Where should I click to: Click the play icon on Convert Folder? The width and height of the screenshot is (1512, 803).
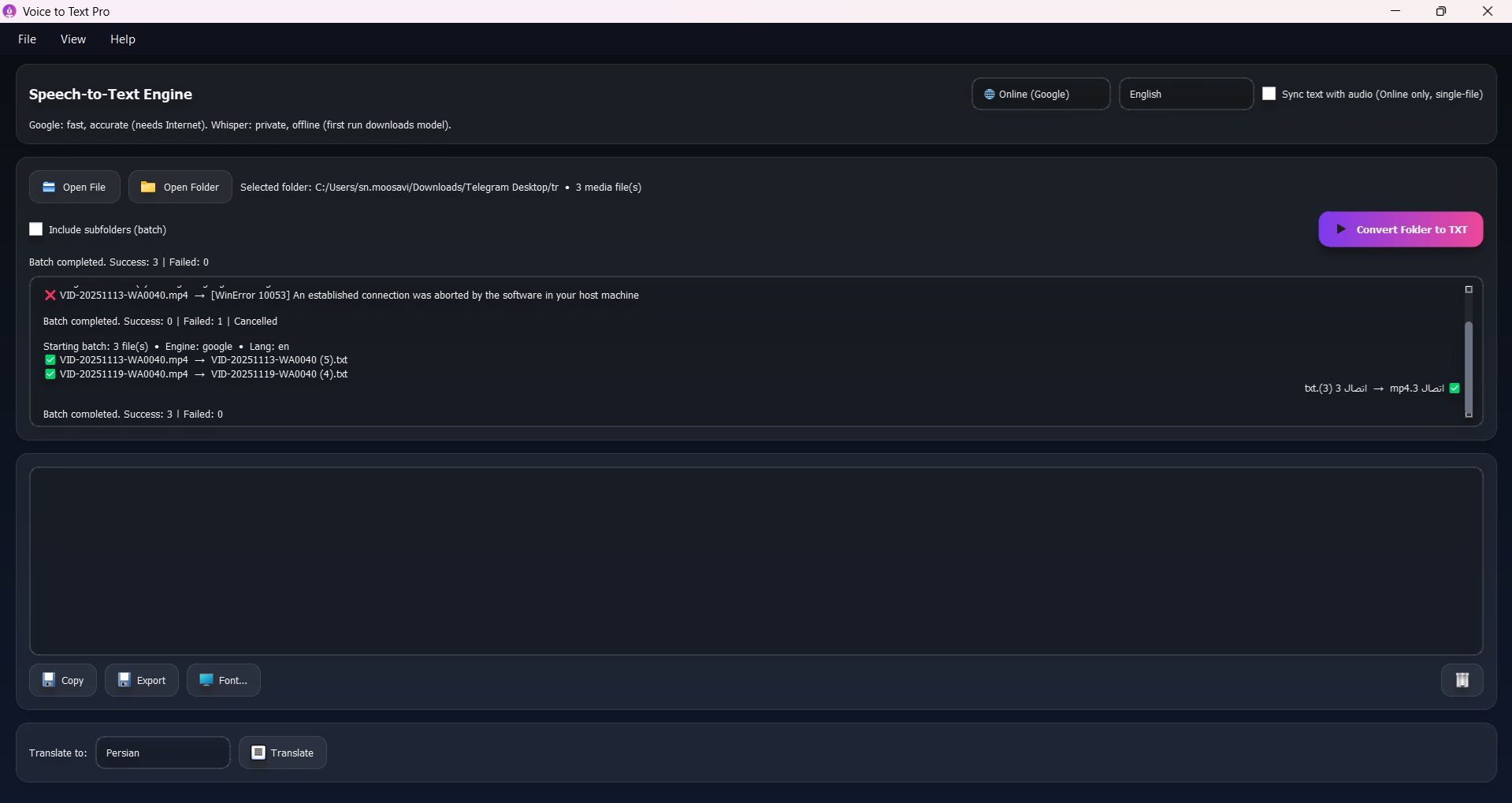click(x=1341, y=229)
